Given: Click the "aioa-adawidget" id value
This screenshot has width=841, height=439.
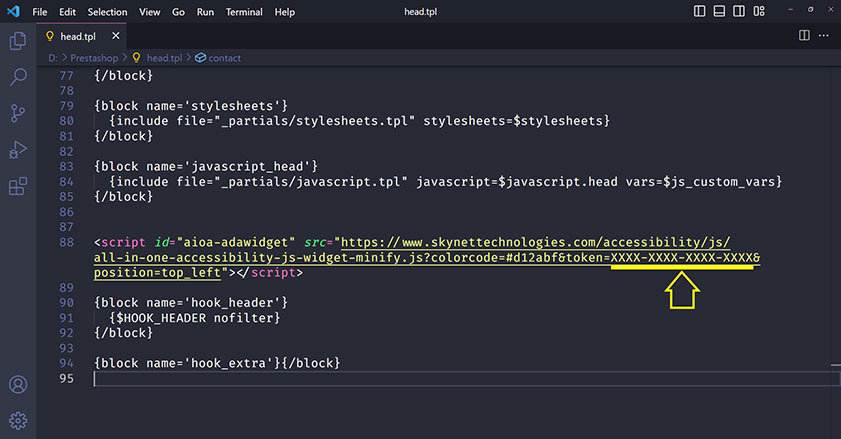Looking at the screenshot, I should (x=236, y=243).
